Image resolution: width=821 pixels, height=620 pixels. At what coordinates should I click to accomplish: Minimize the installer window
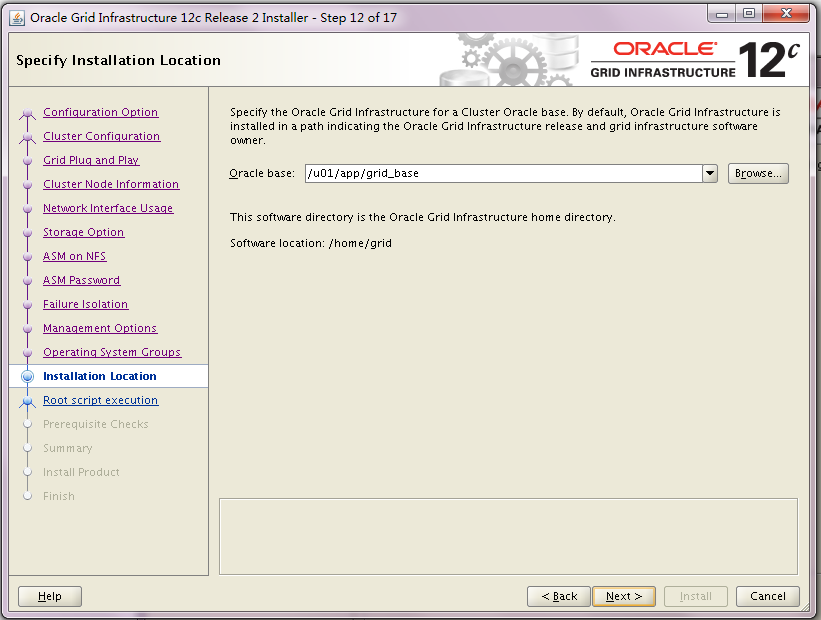coord(722,14)
